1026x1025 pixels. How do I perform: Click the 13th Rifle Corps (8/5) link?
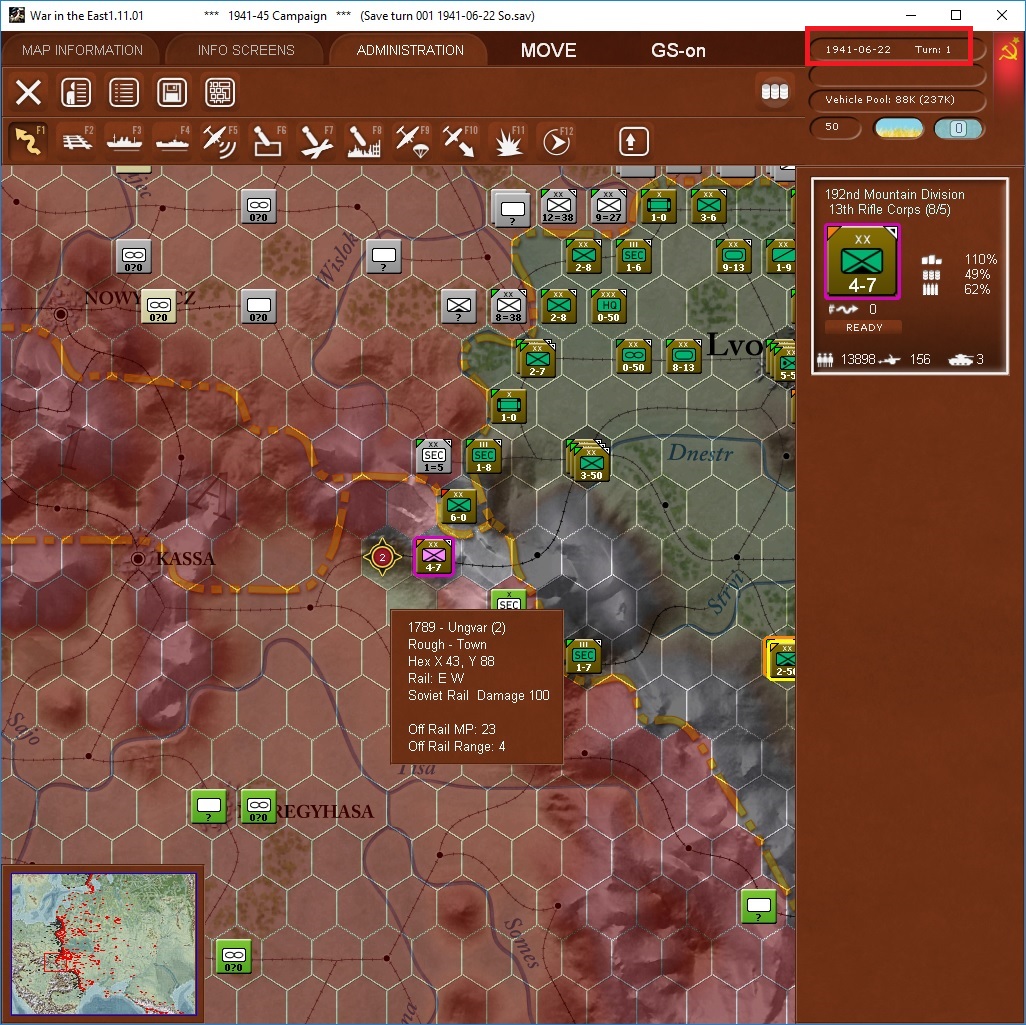(x=889, y=209)
